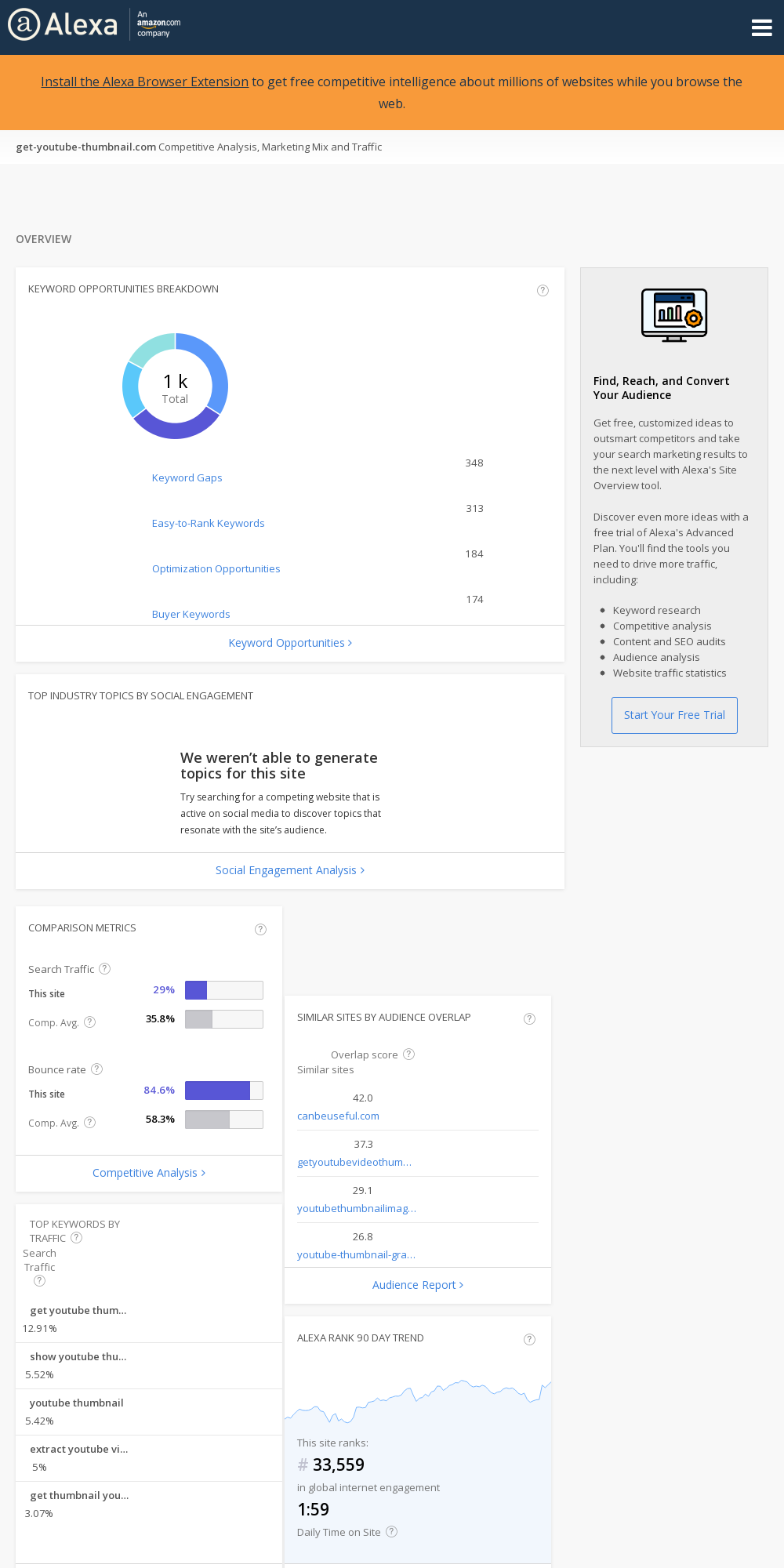Open Install the Alexa Browser Extension link
Viewport: 784px width, 1568px height.
[144, 82]
